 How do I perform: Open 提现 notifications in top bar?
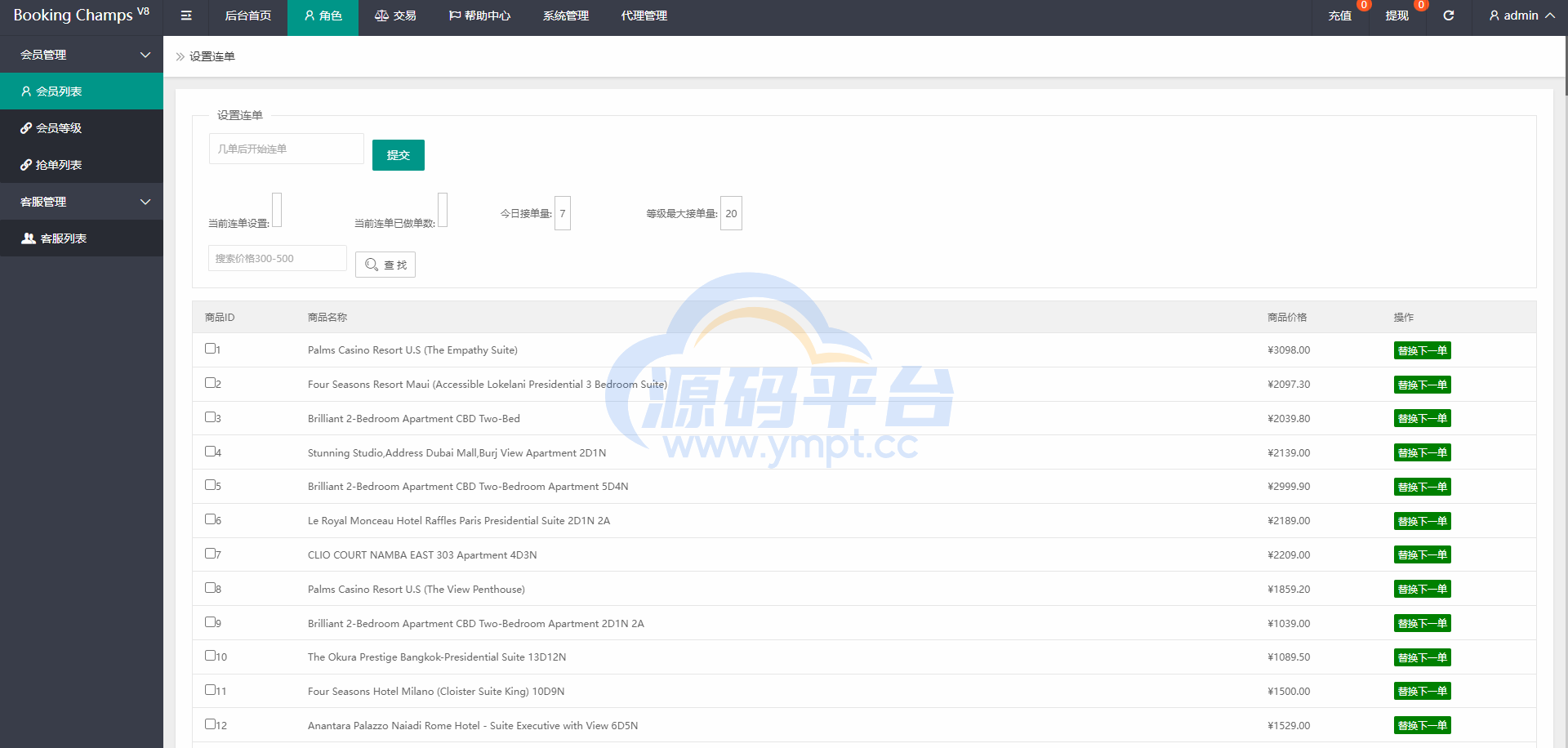coord(1397,16)
